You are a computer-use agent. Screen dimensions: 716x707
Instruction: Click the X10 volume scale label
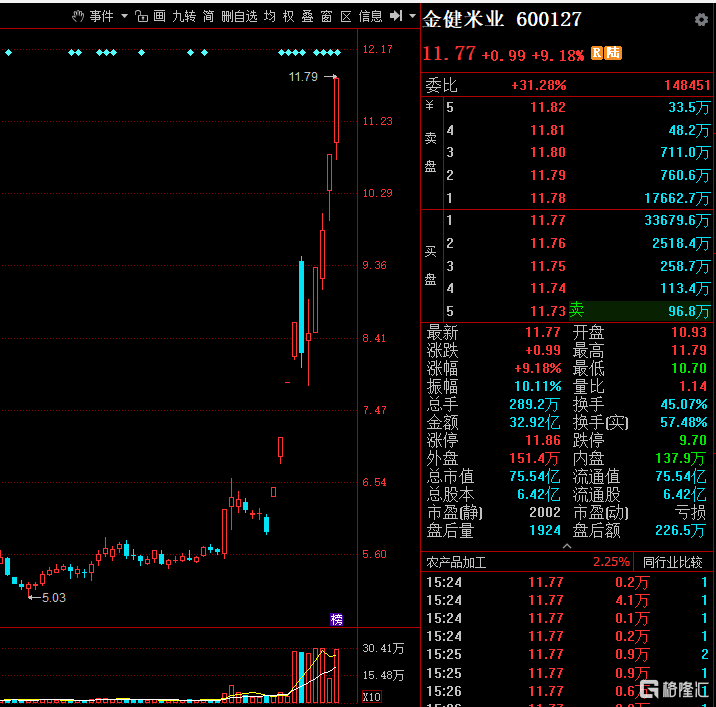371,697
